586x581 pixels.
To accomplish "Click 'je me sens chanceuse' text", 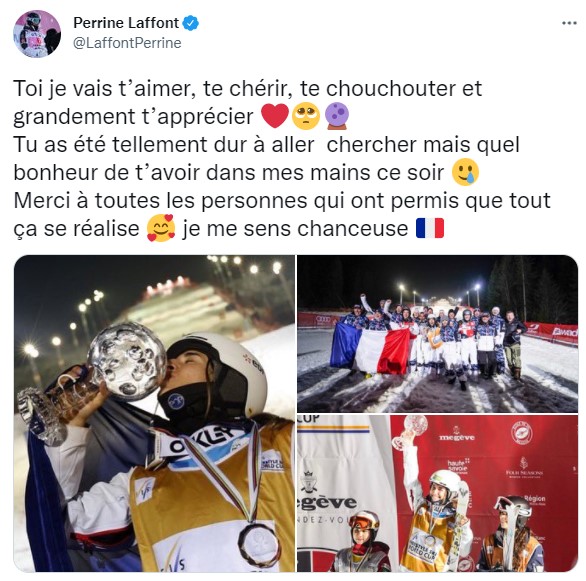I will coord(295,228).
